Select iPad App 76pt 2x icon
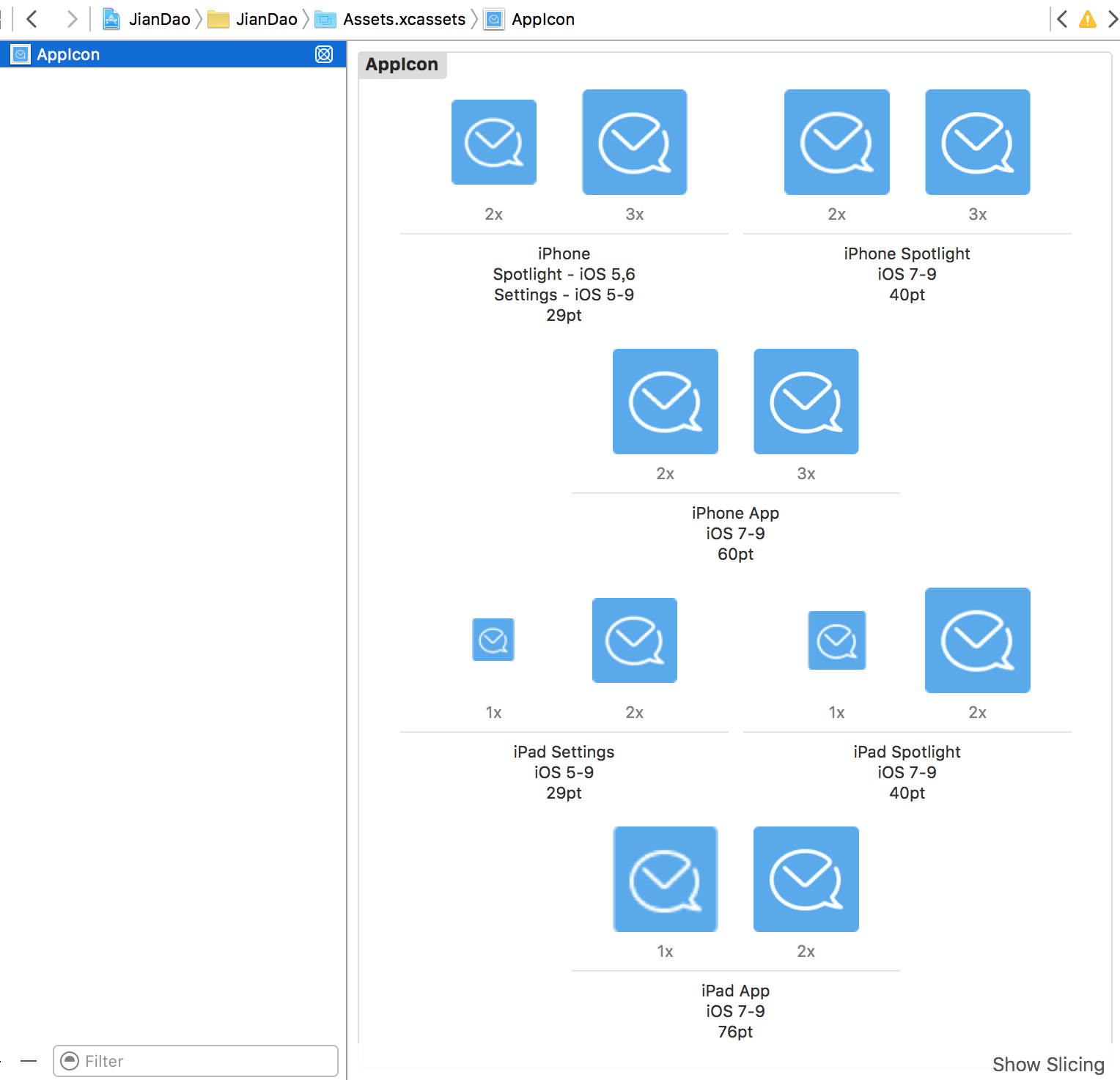The height and width of the screenshot is (1080, 1120). pos(806,879)
